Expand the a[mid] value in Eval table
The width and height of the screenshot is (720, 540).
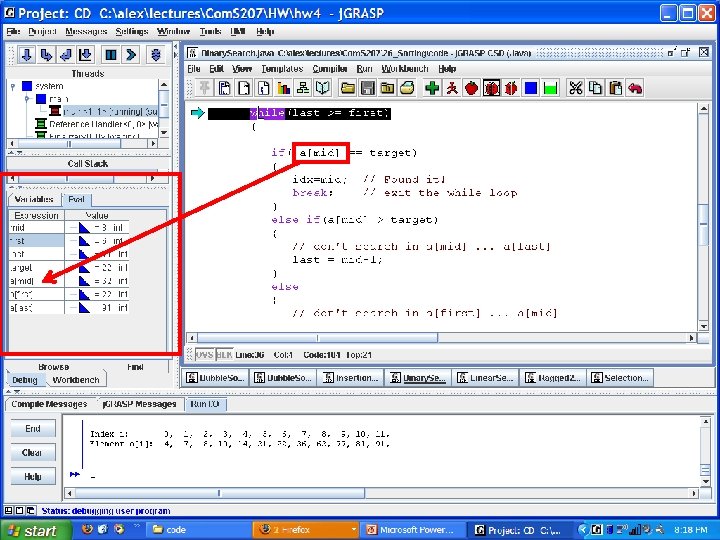click(73, 281)
